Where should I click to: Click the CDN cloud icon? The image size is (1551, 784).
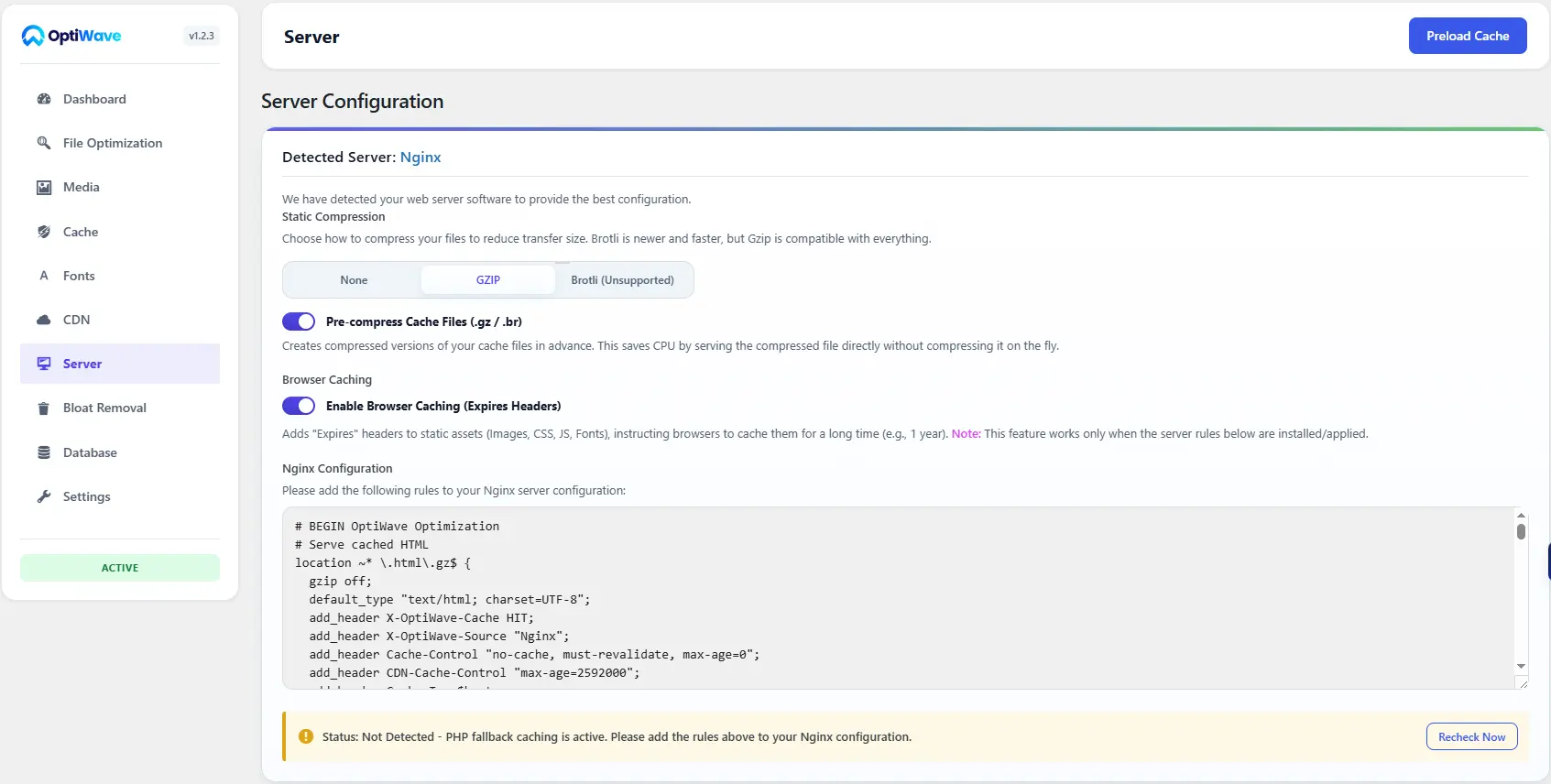click(x=43, y=320)
